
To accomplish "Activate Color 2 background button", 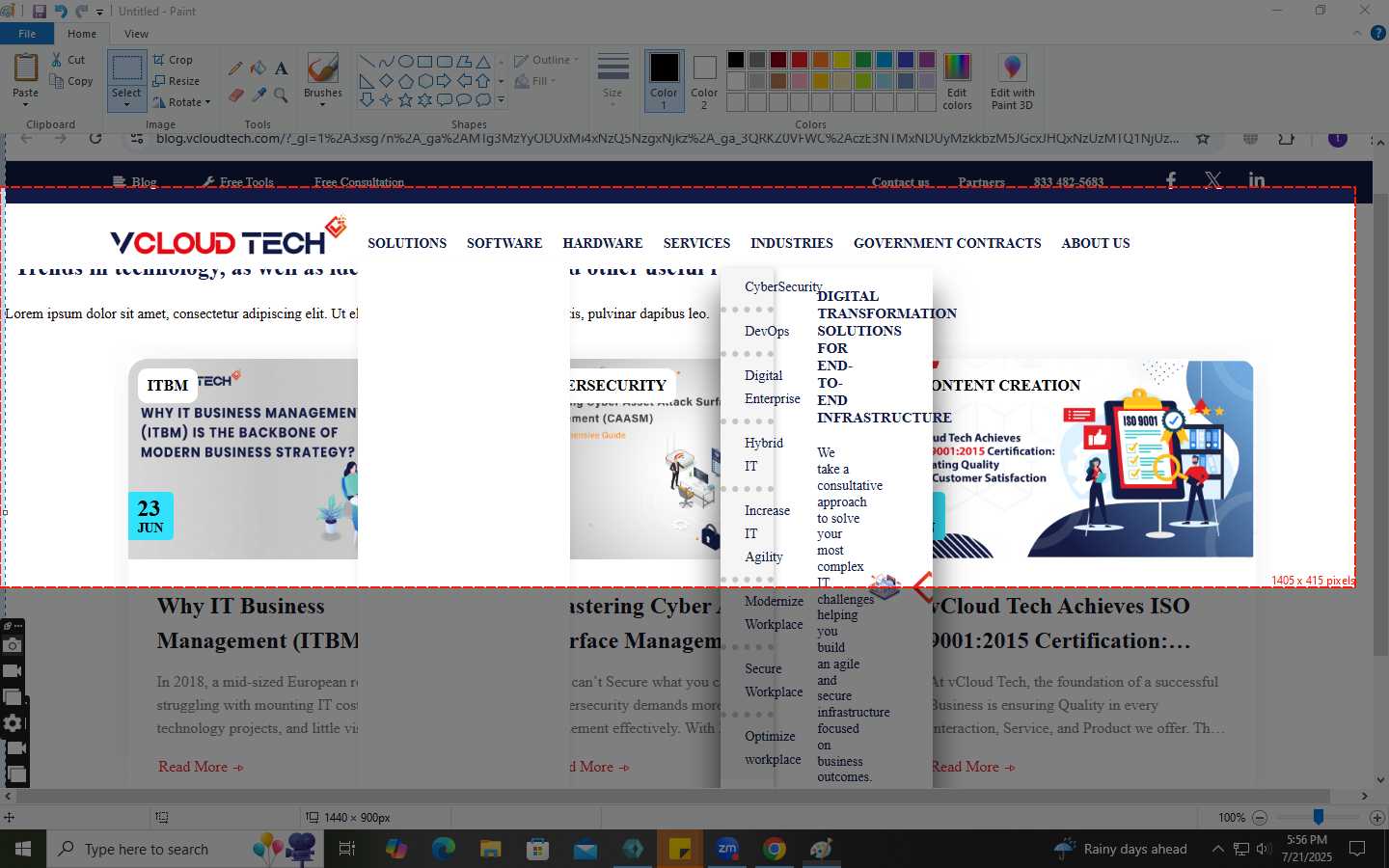I will [x=704, y=81].
